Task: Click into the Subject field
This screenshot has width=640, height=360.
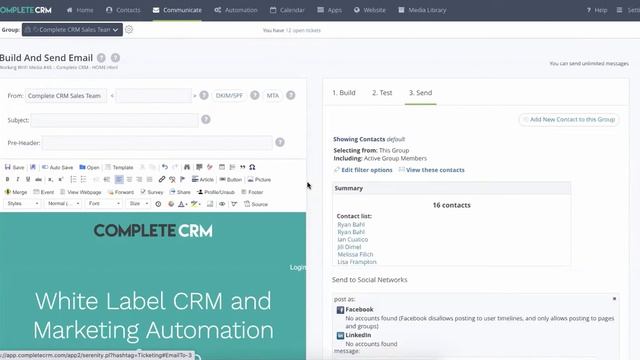Action: pos(114,120)
